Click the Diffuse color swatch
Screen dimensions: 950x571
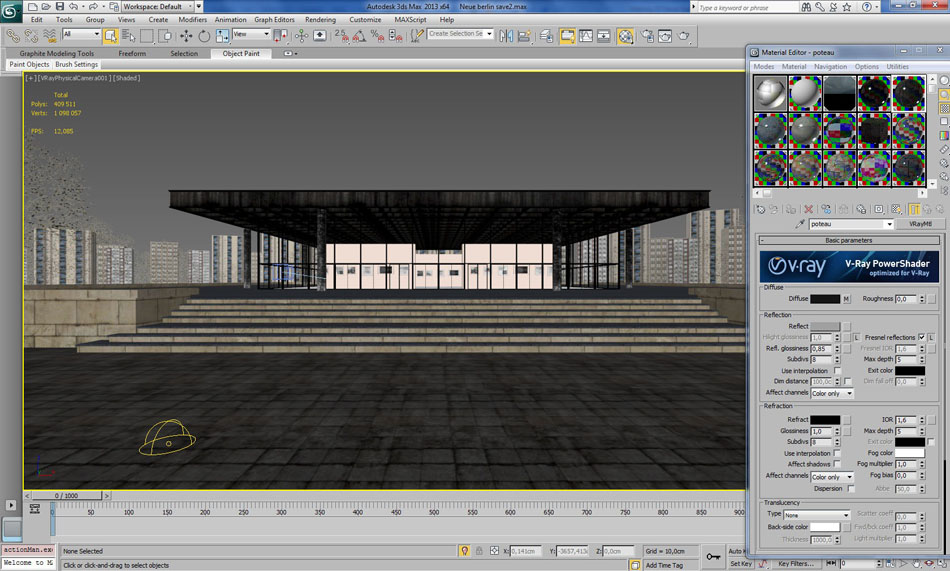pyautogui.click(x=825, y=299)
